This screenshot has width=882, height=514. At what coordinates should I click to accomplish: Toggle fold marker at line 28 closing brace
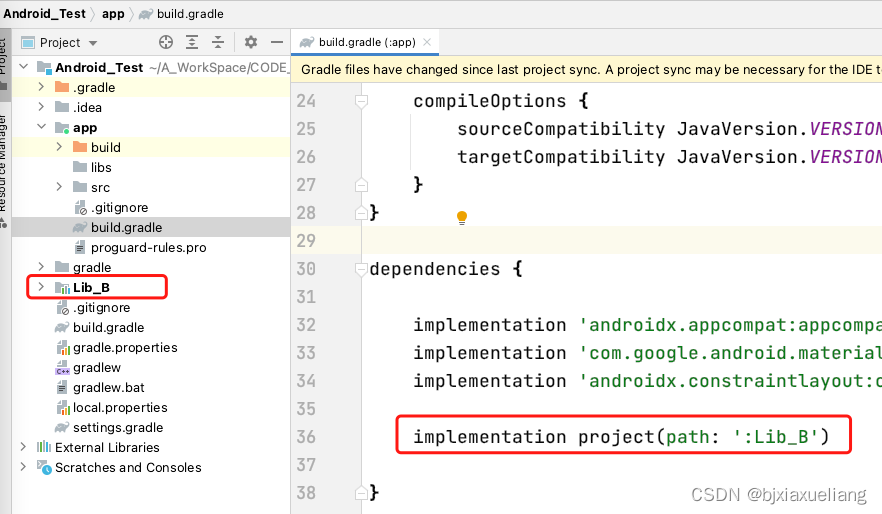pos(362,213)
